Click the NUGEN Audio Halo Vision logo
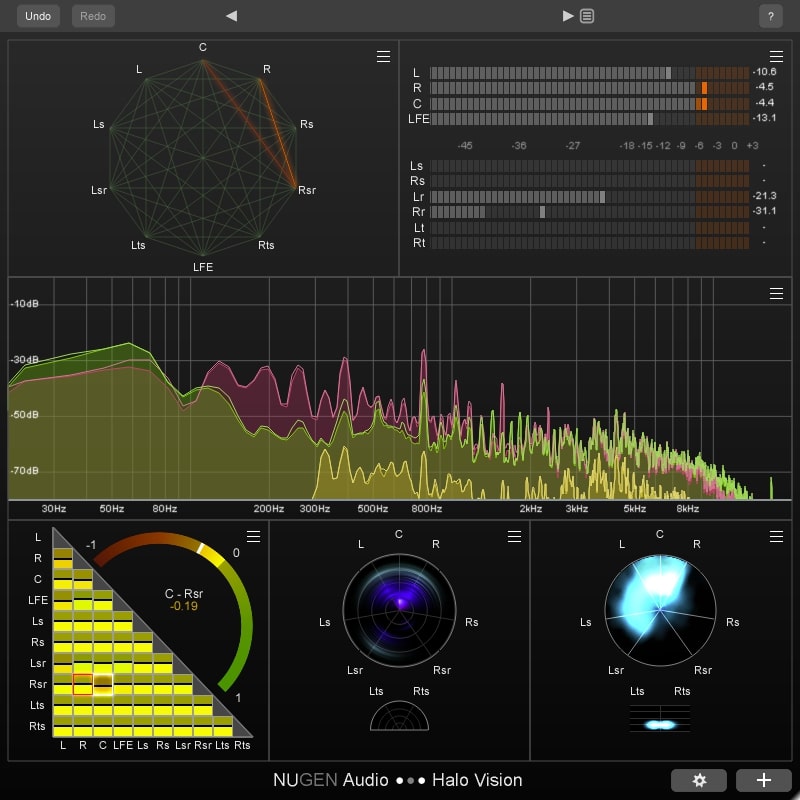 [x=399, y=780]
